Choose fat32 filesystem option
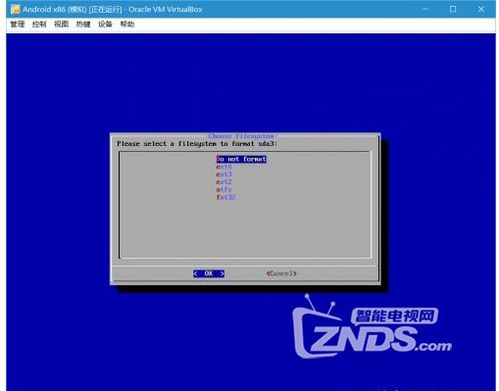This screenshot has height=391, width=499. [x=226, y=197]
